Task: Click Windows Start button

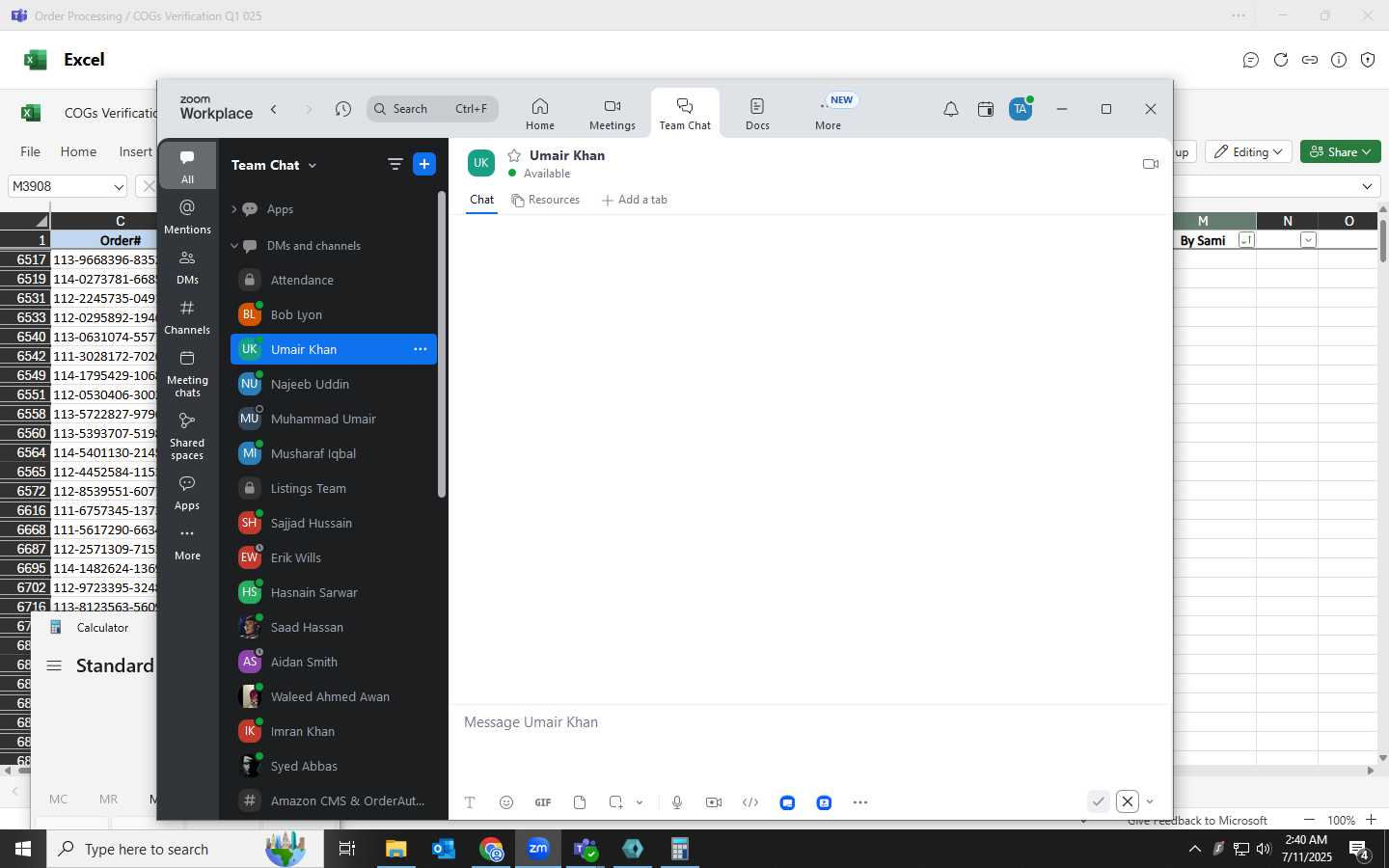Action: [23, 849]
